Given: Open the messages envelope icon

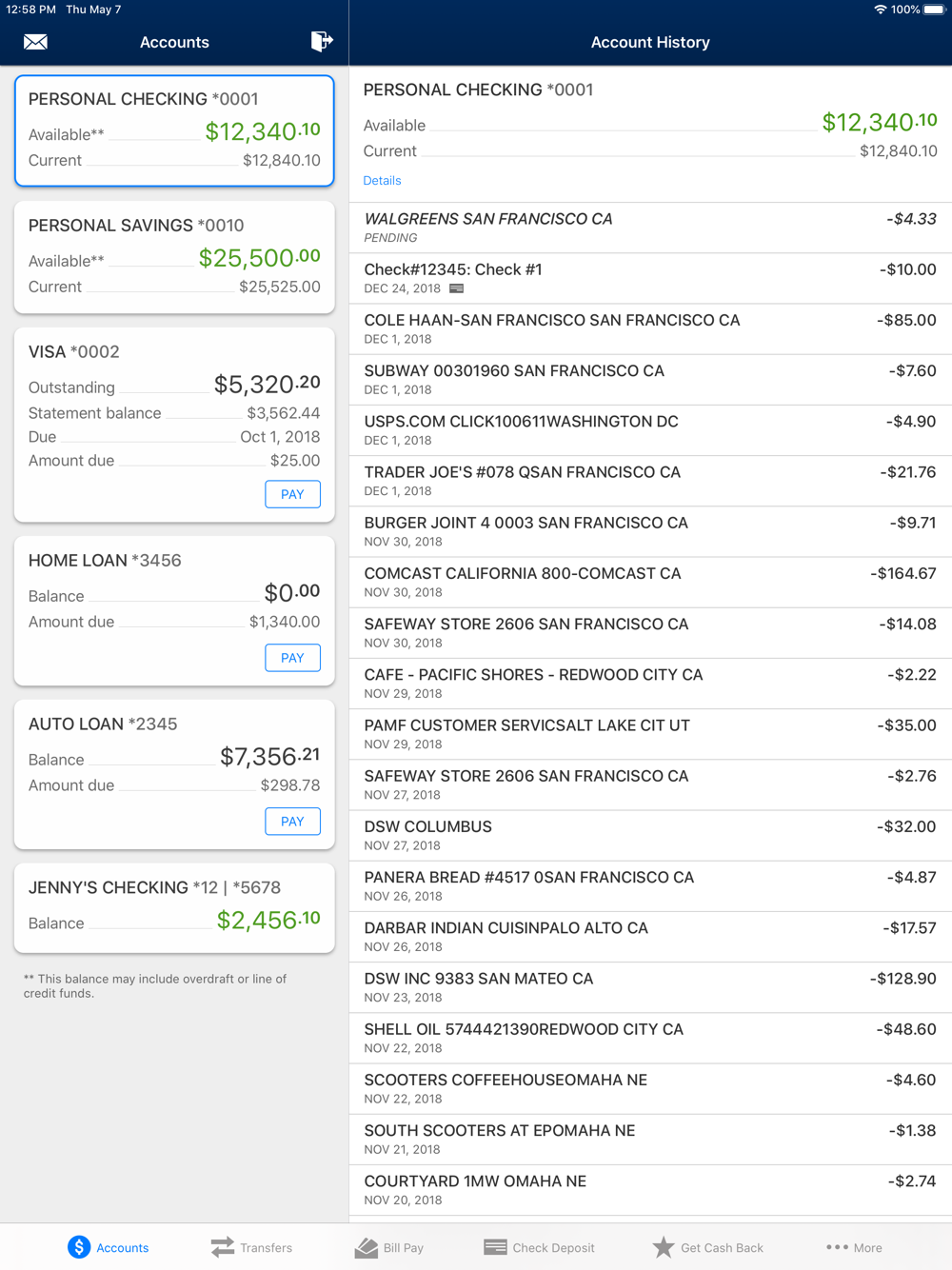Looking at the screenshot, I should (35, 42).
